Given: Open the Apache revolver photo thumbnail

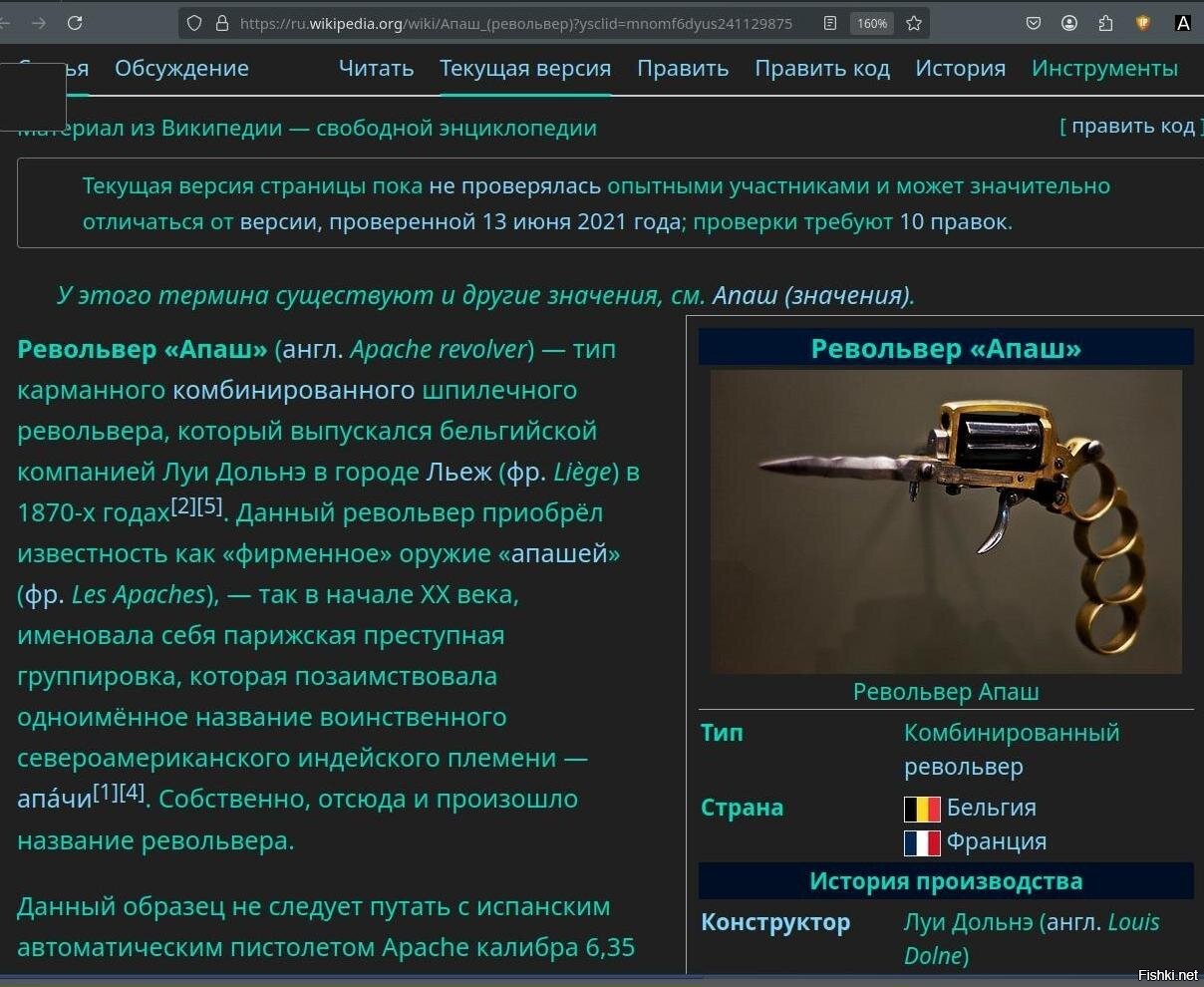Looking at the screenshot, I should point(946,521).
